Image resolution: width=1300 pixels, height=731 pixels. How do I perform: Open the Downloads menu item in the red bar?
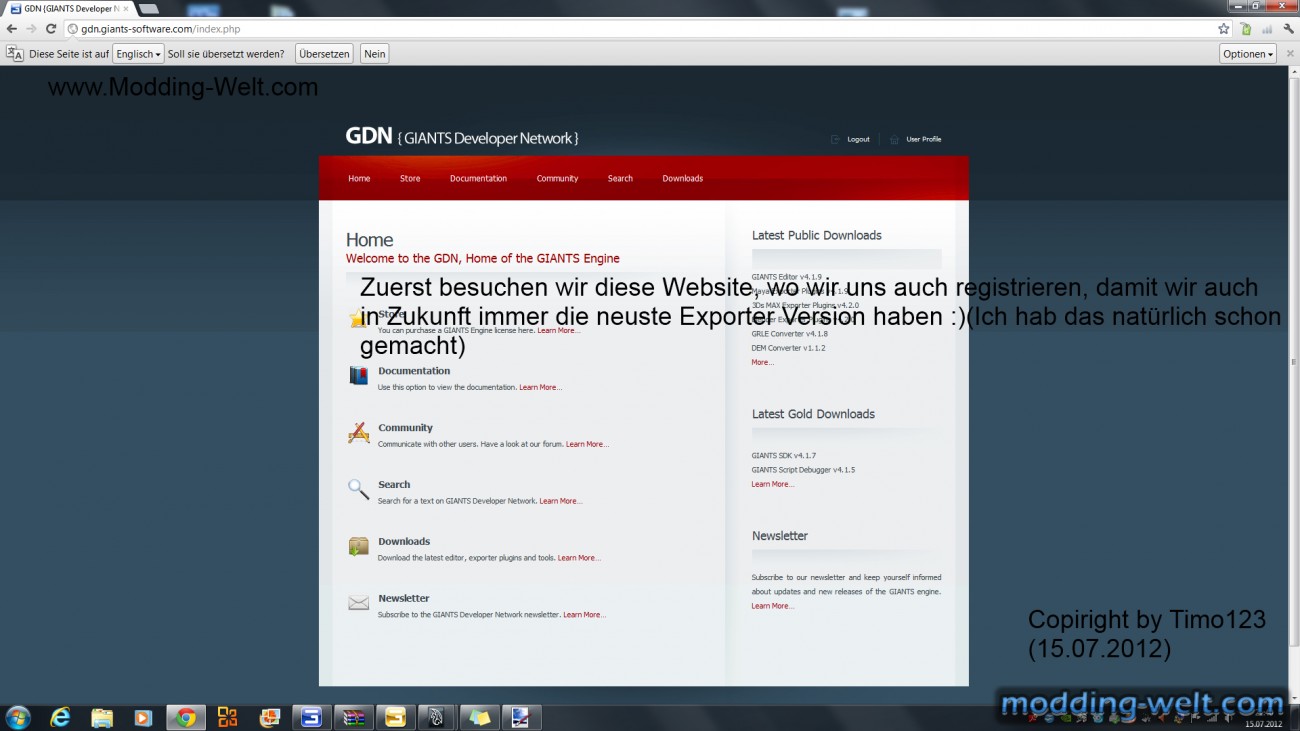[682, 178]
